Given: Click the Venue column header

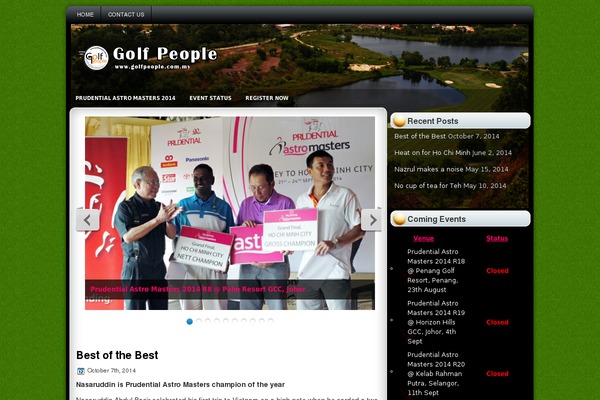Looking at the screenshot, I should pyautogui.click(x=423, y=238).
